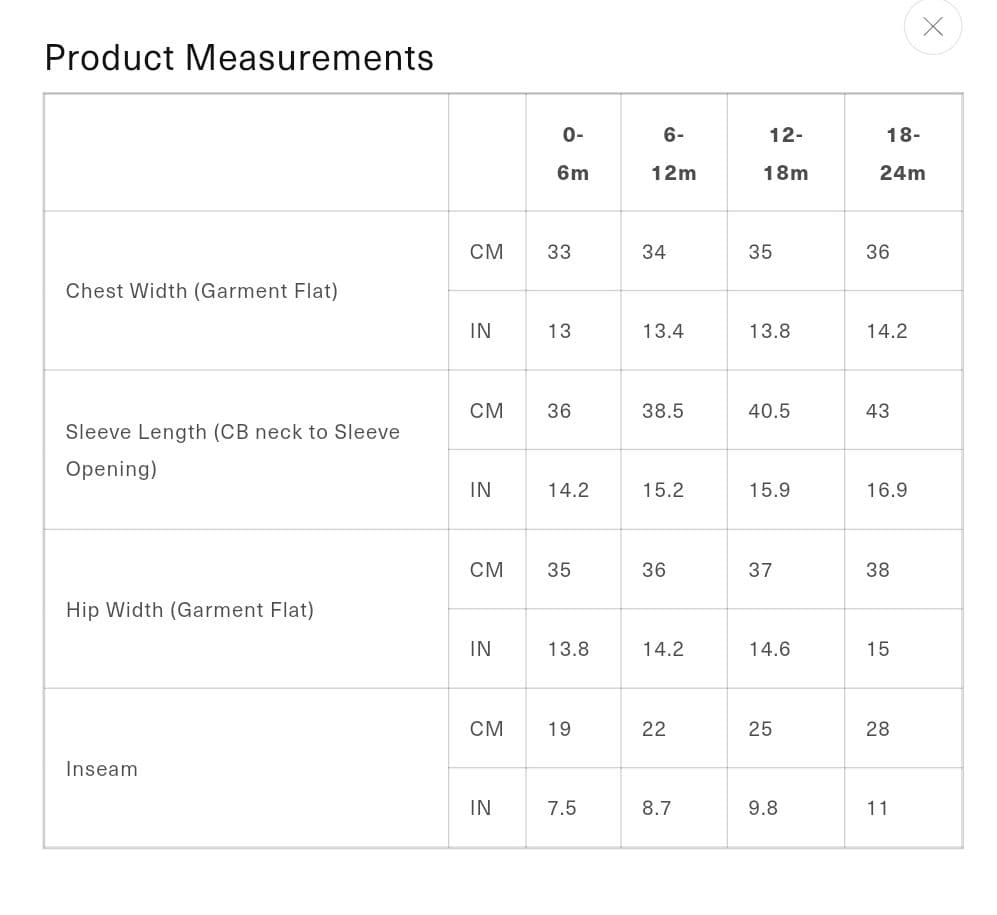Click the Chest Width (Garment Flat) row label
This screenshot has height=915, width=997.
202,291
